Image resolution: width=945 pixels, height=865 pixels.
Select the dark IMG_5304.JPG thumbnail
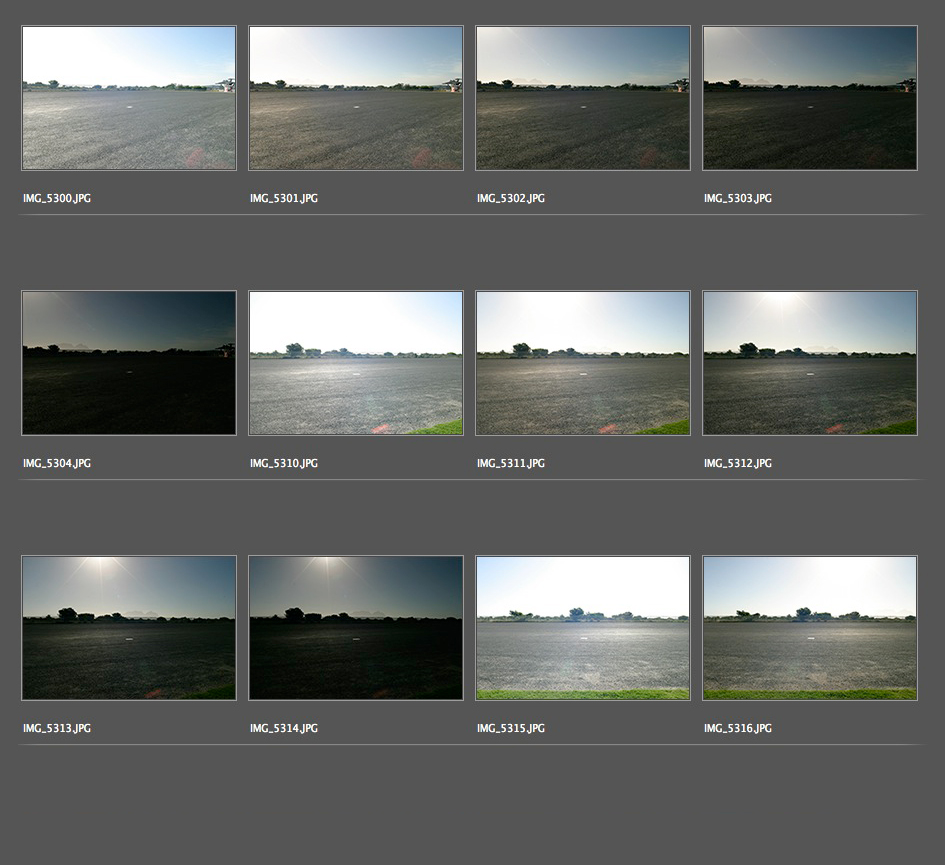(x=129, y=363)
